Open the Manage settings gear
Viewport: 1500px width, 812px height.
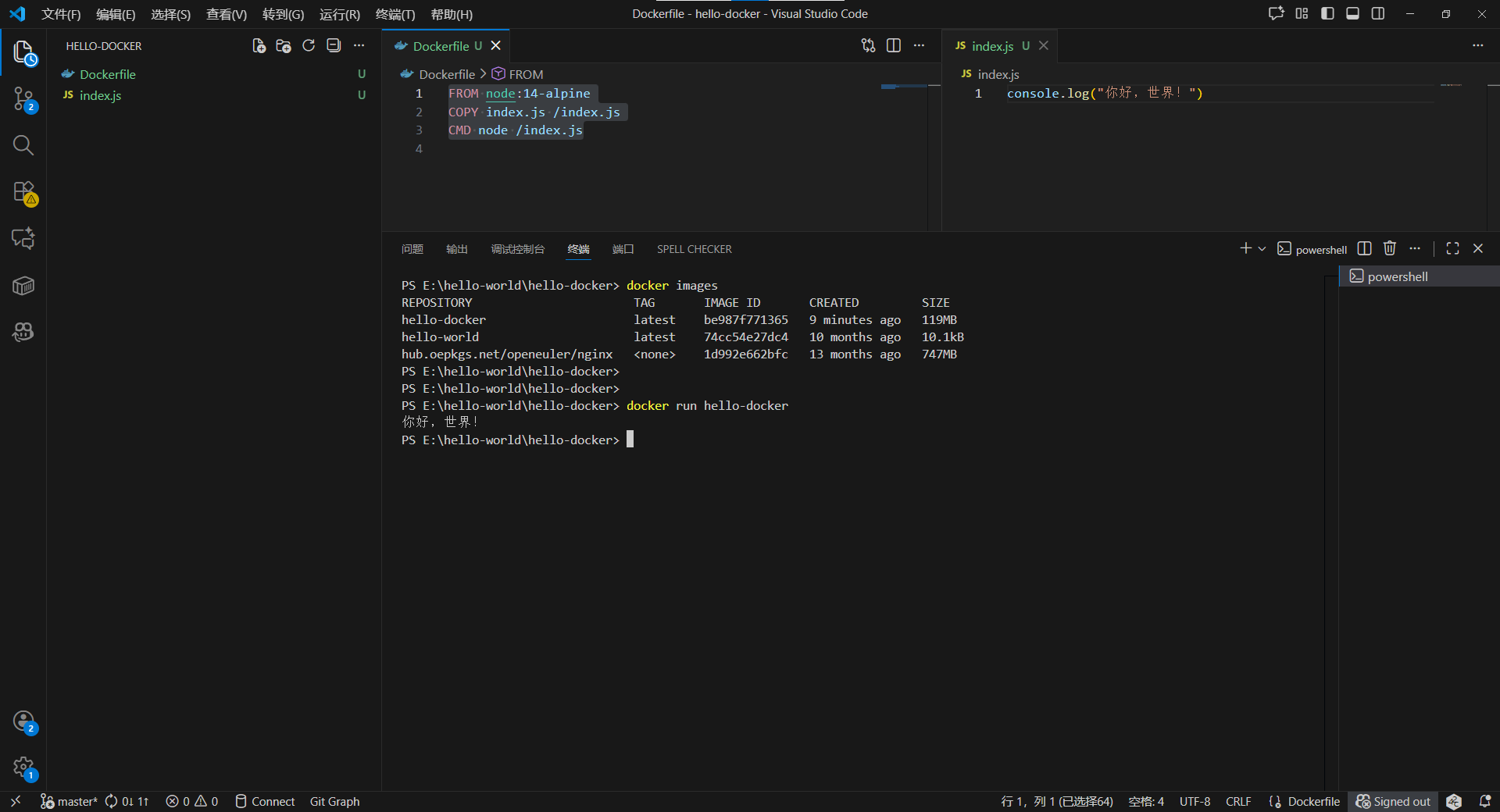[x=23, y=768]
